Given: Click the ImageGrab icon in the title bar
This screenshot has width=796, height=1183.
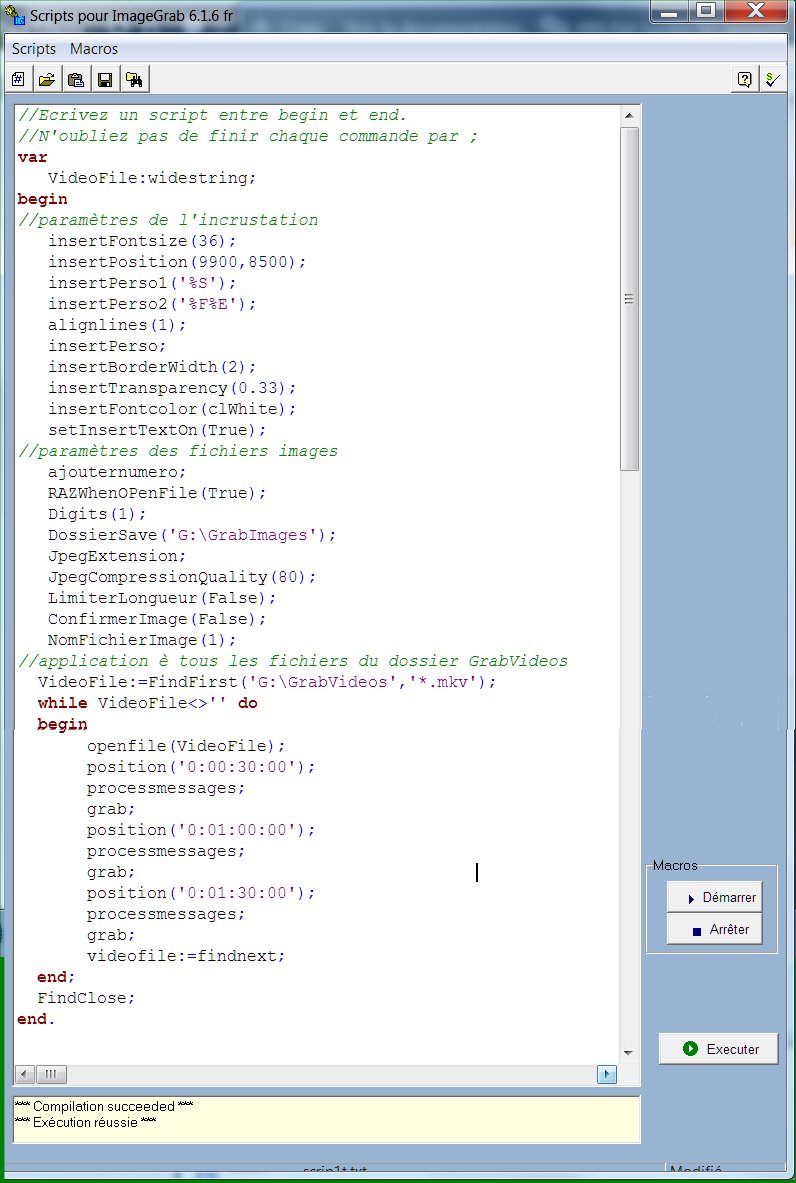Looking at the screenshot, I should 15,15.
